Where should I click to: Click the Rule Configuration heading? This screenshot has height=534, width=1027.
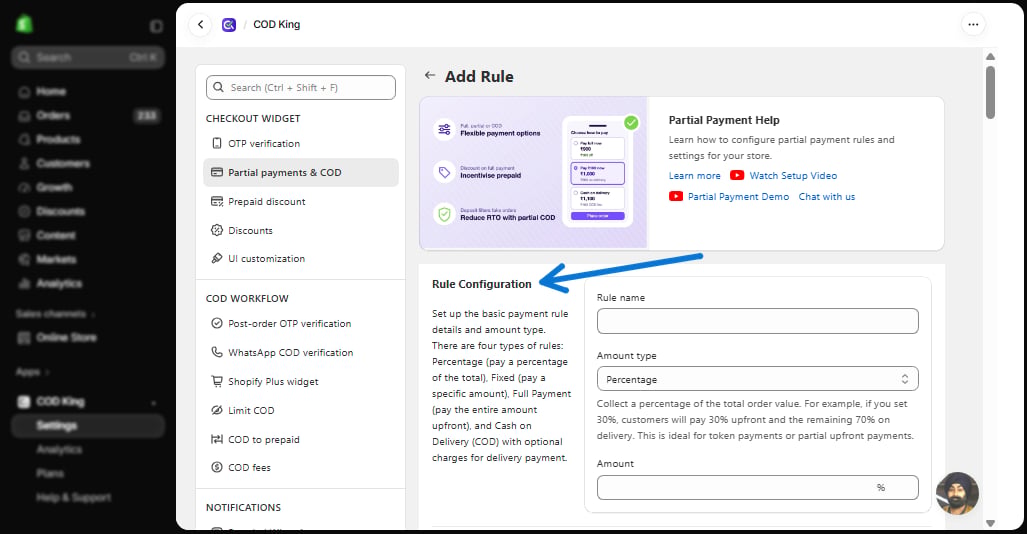pos(481,284)
